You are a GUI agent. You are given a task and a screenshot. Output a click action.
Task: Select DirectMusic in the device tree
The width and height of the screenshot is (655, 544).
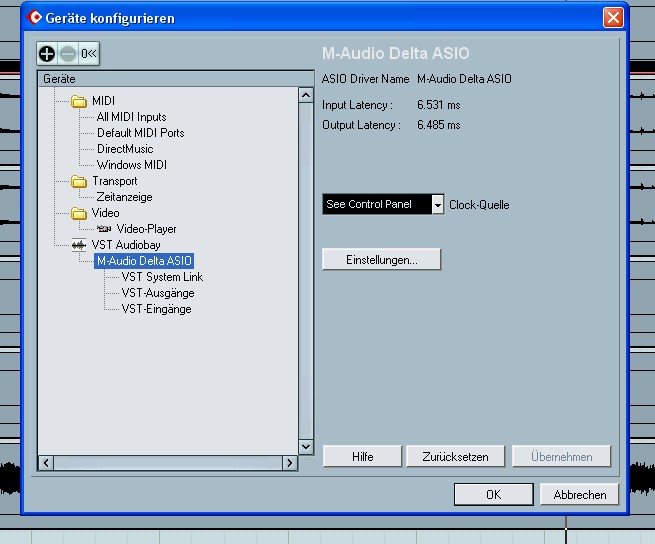tap(125, 149)
